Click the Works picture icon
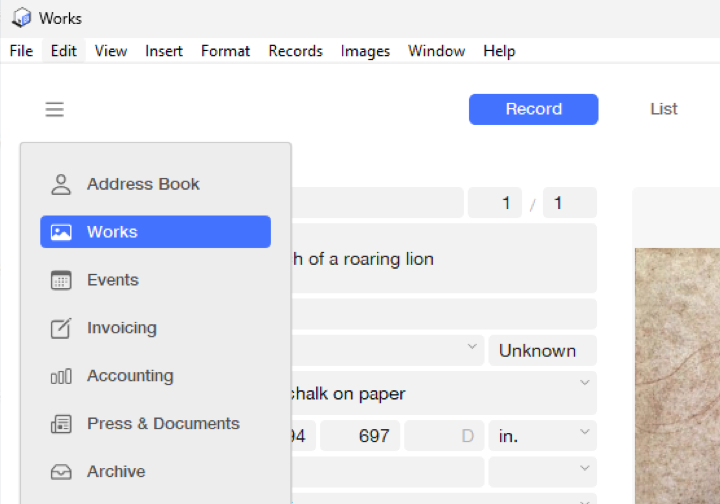The height and width of the screenshot is (504, 720). [61, 232]
